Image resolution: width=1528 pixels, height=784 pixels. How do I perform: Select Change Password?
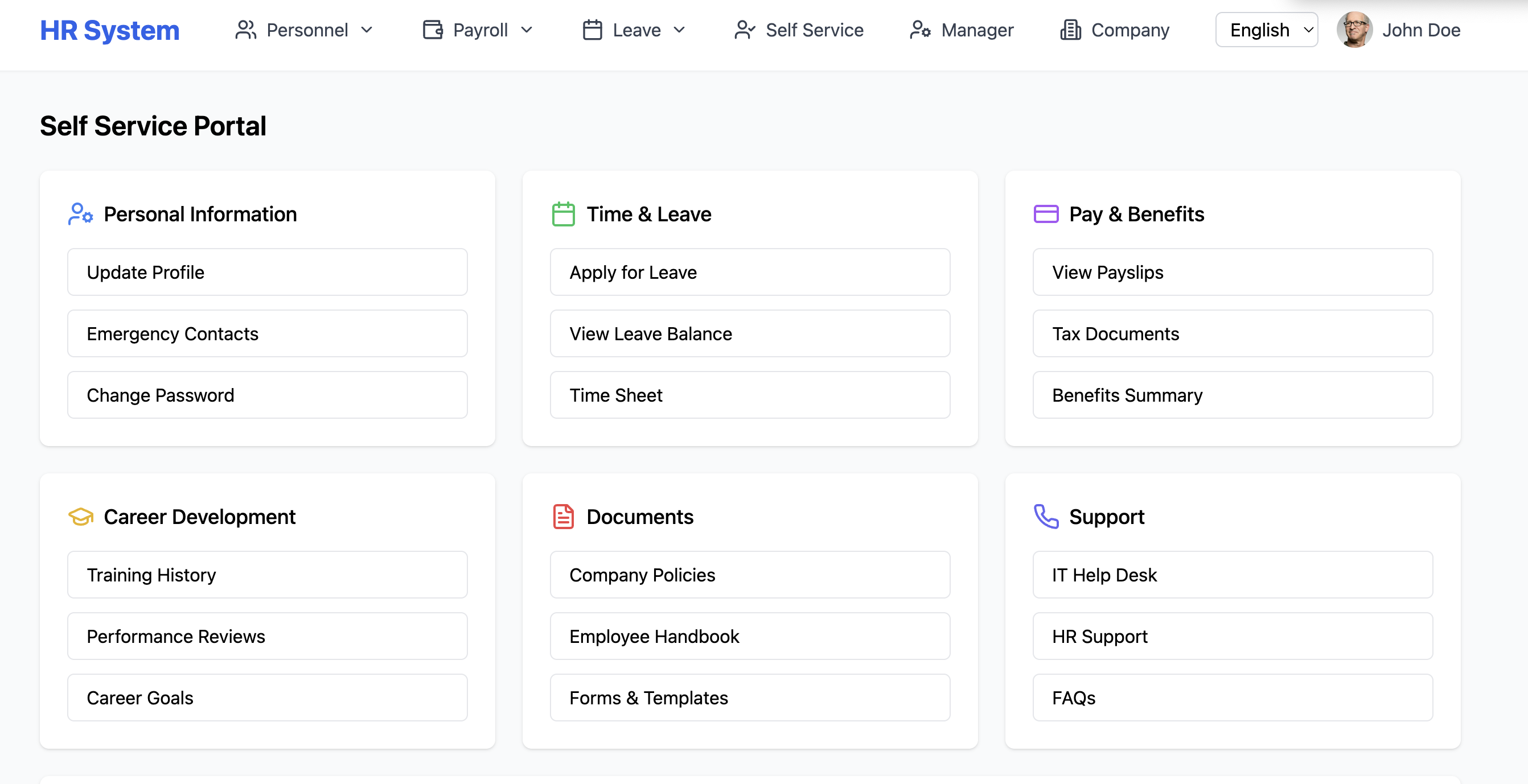pyautogui.click(x=268, y=395)
